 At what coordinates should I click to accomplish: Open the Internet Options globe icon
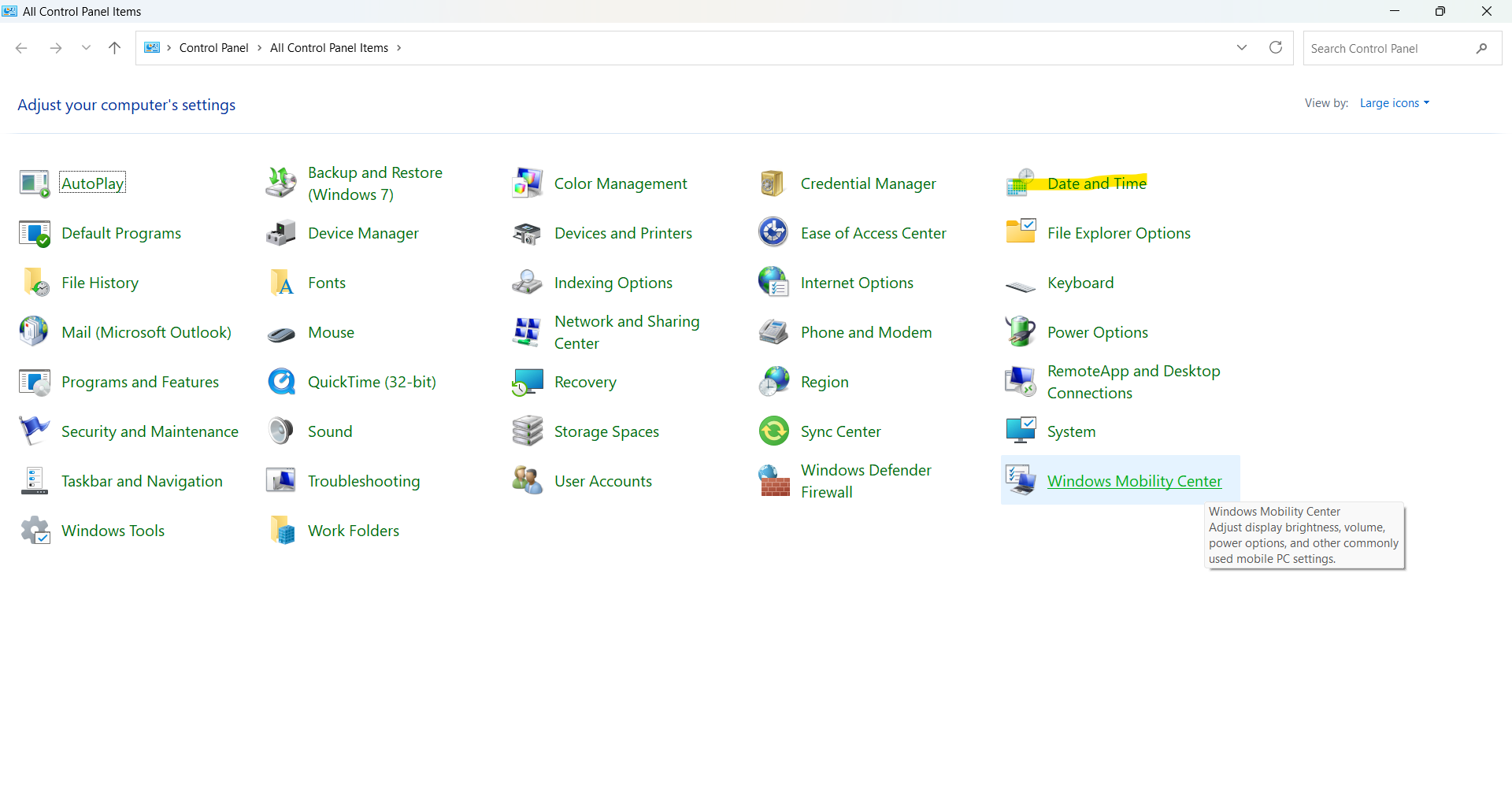773,283
